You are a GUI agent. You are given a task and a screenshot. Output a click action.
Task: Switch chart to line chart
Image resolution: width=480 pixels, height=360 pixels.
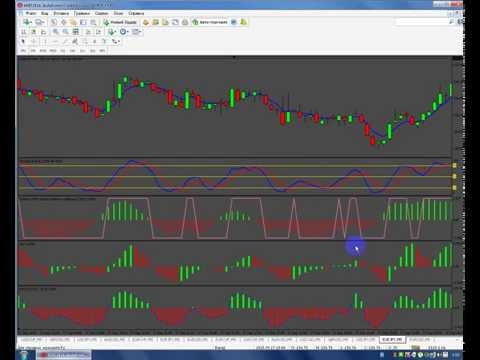43,32
